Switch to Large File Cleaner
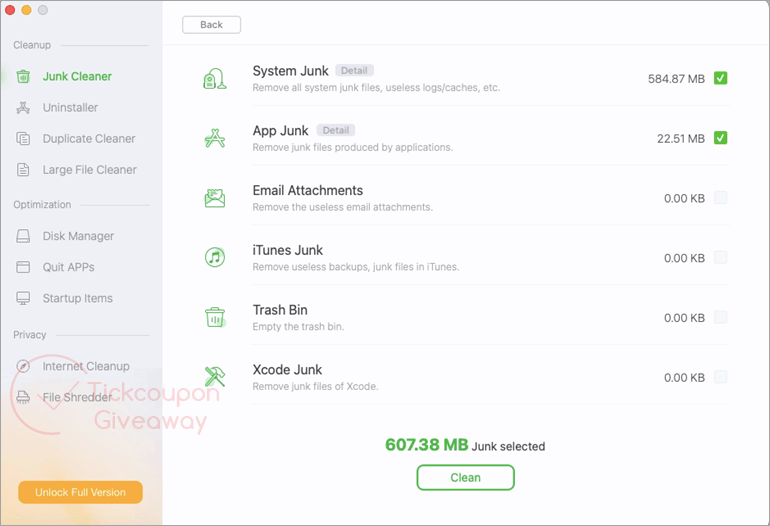The height and width of the screenshot is (526, 770). pos(89,169)
